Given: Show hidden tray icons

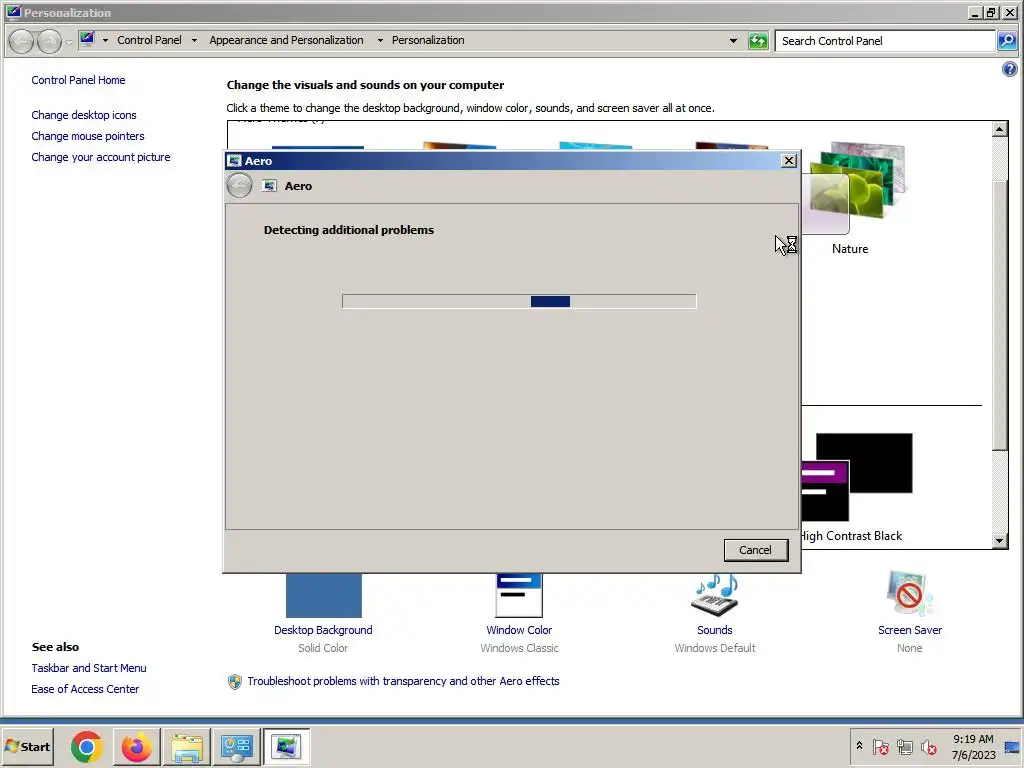Looking at the screenshot, I should click(x=859, y=746).
